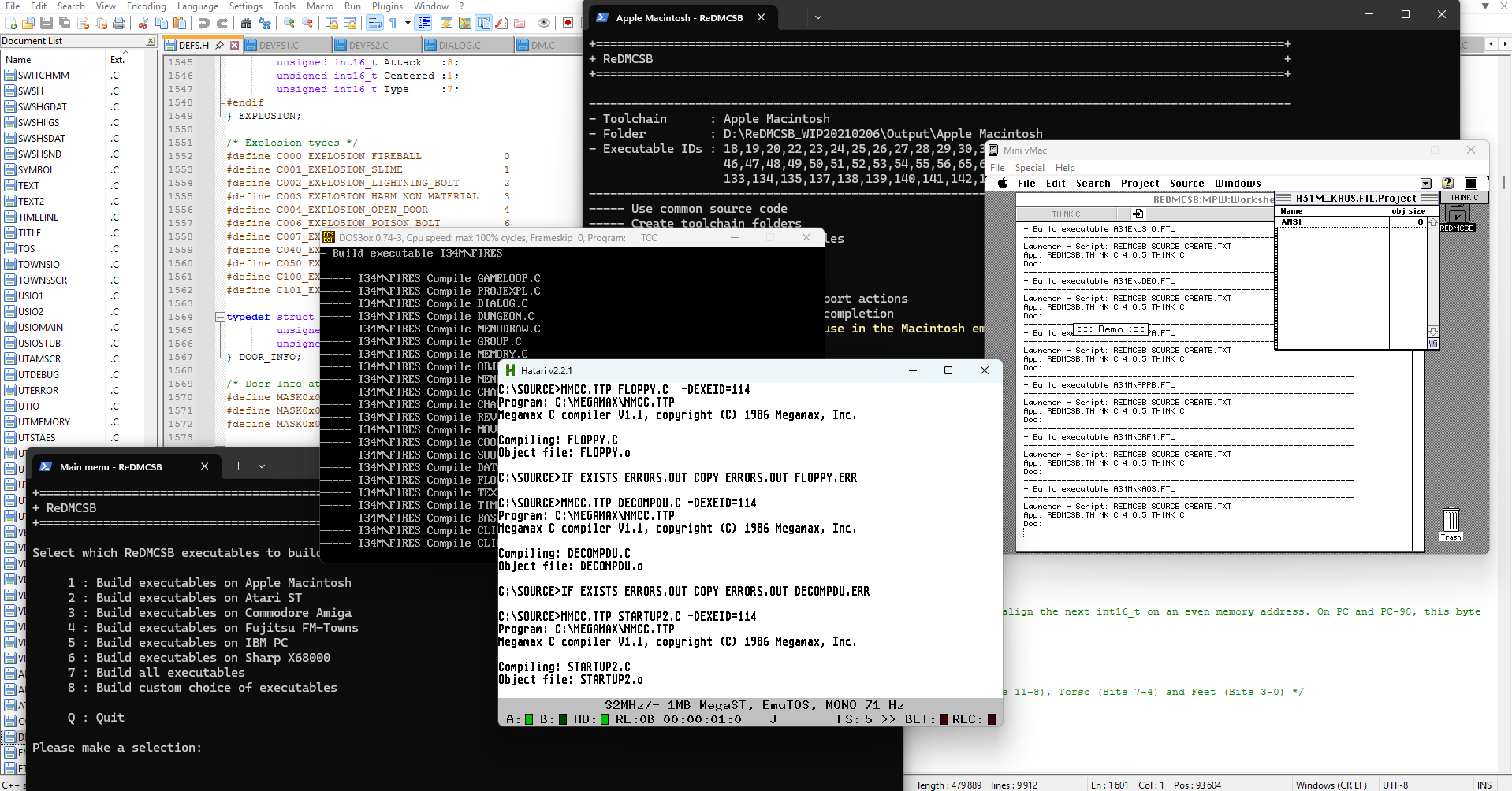This screenshot has width=1512, height=791.
Task: Toggle the Document List panel toolbar button
Action: [483, 23]
